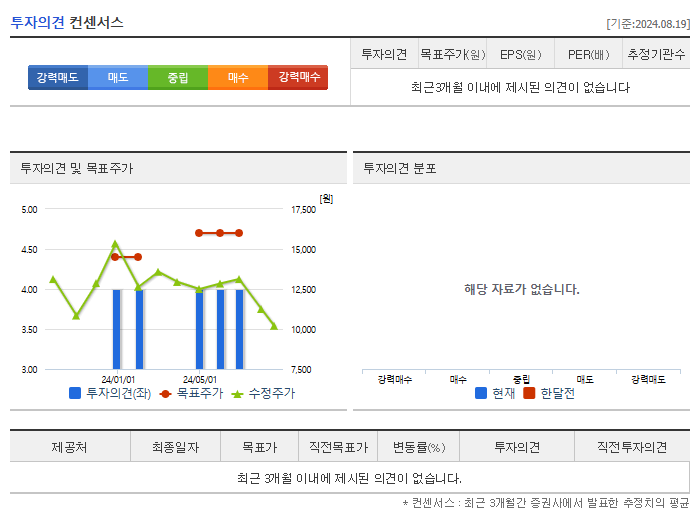Screen dimensions: 694x517
Task: Click the 해당 자료가 없습니다. message
Action: (x=522, y=289)
